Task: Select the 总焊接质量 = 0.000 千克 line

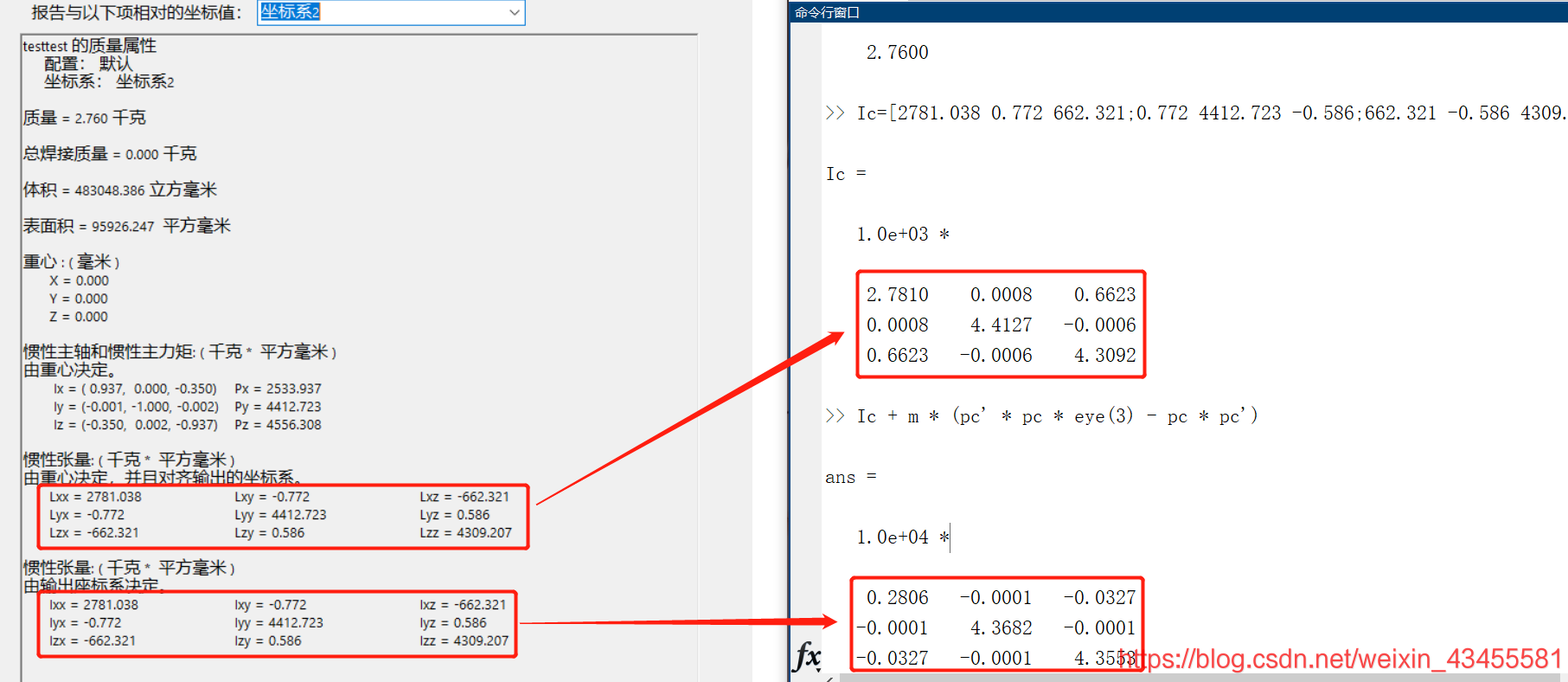Action: 110,154
